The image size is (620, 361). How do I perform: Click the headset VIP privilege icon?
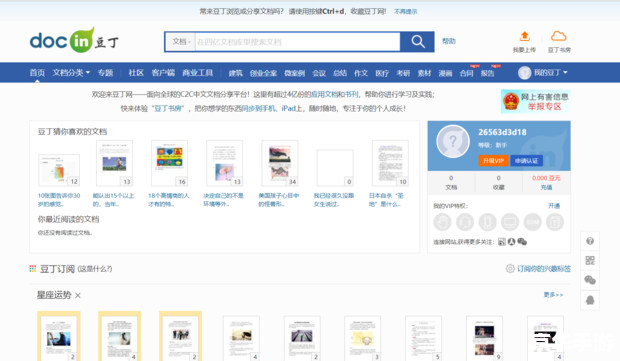(465, 222)
